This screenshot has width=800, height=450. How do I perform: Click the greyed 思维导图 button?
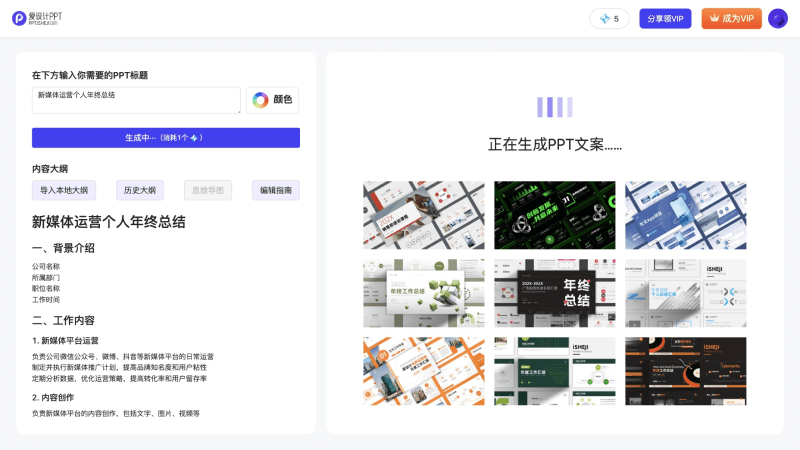coord(208,190)
